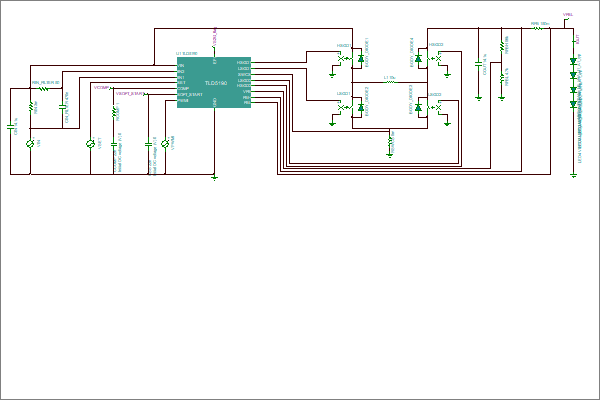600x400 pixels.
Task: Click the RCOMP resistor symbol
Action: pyautogui.click(x=114, y=112)
